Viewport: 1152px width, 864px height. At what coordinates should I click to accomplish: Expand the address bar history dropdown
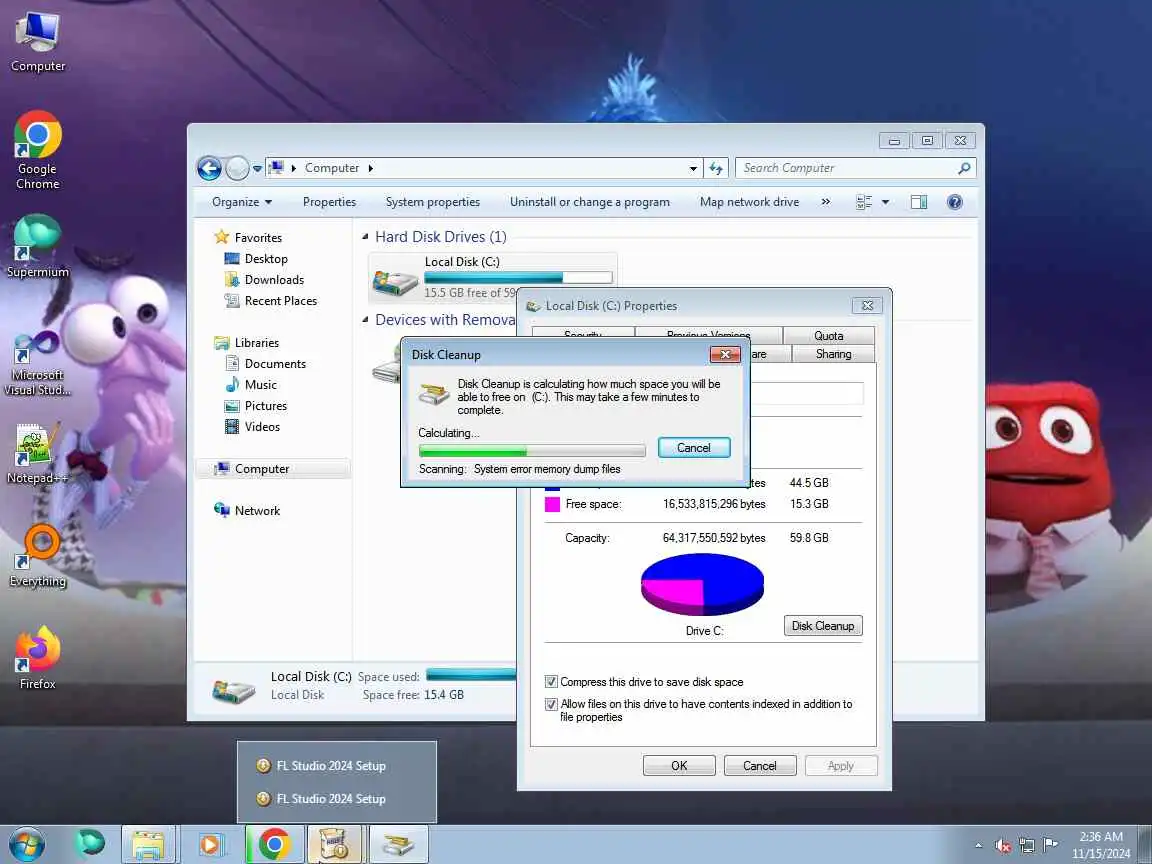click(x=693, y=168)
